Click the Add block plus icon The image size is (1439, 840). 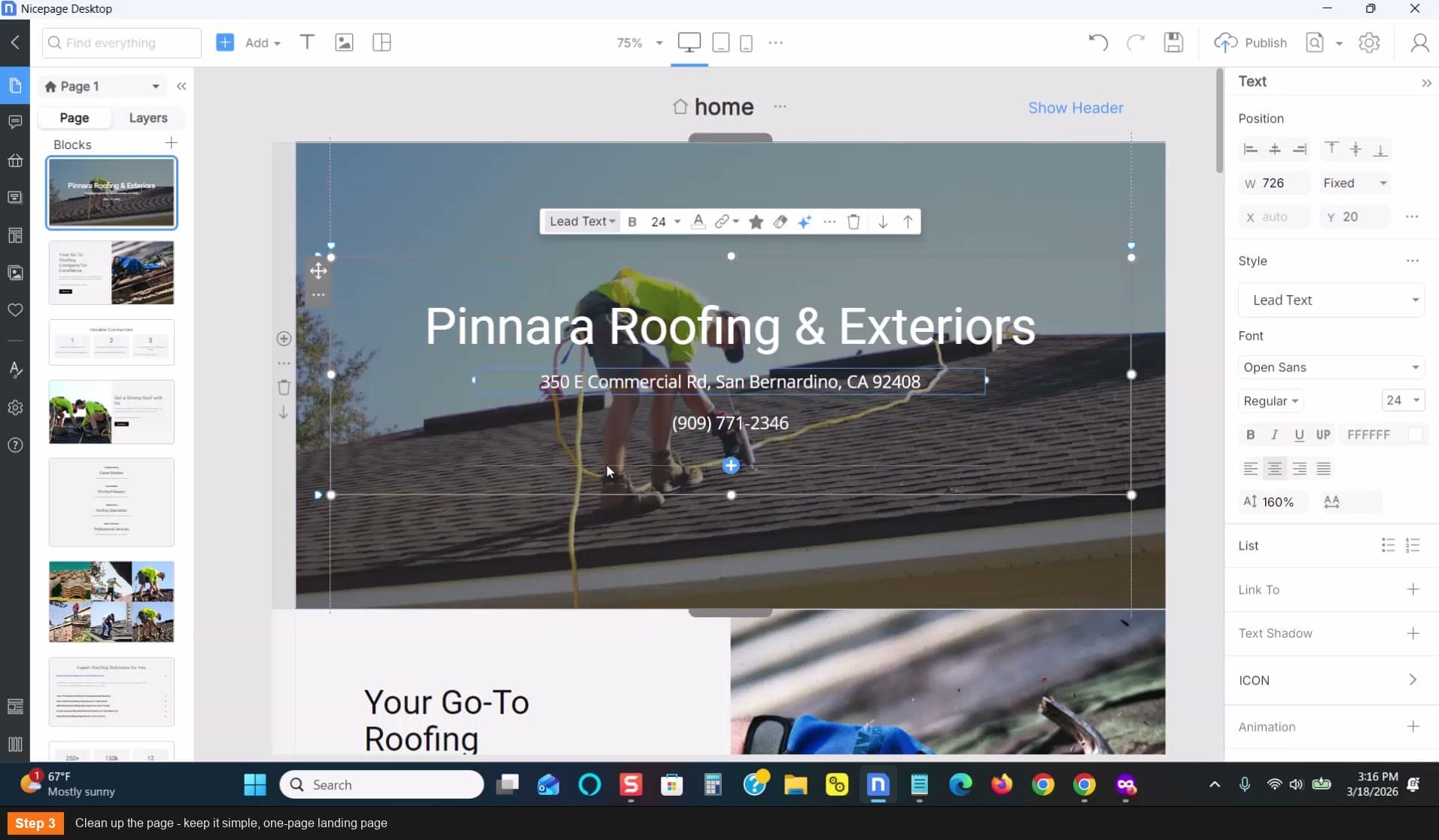pyautogui.click(x=225, y=43)
